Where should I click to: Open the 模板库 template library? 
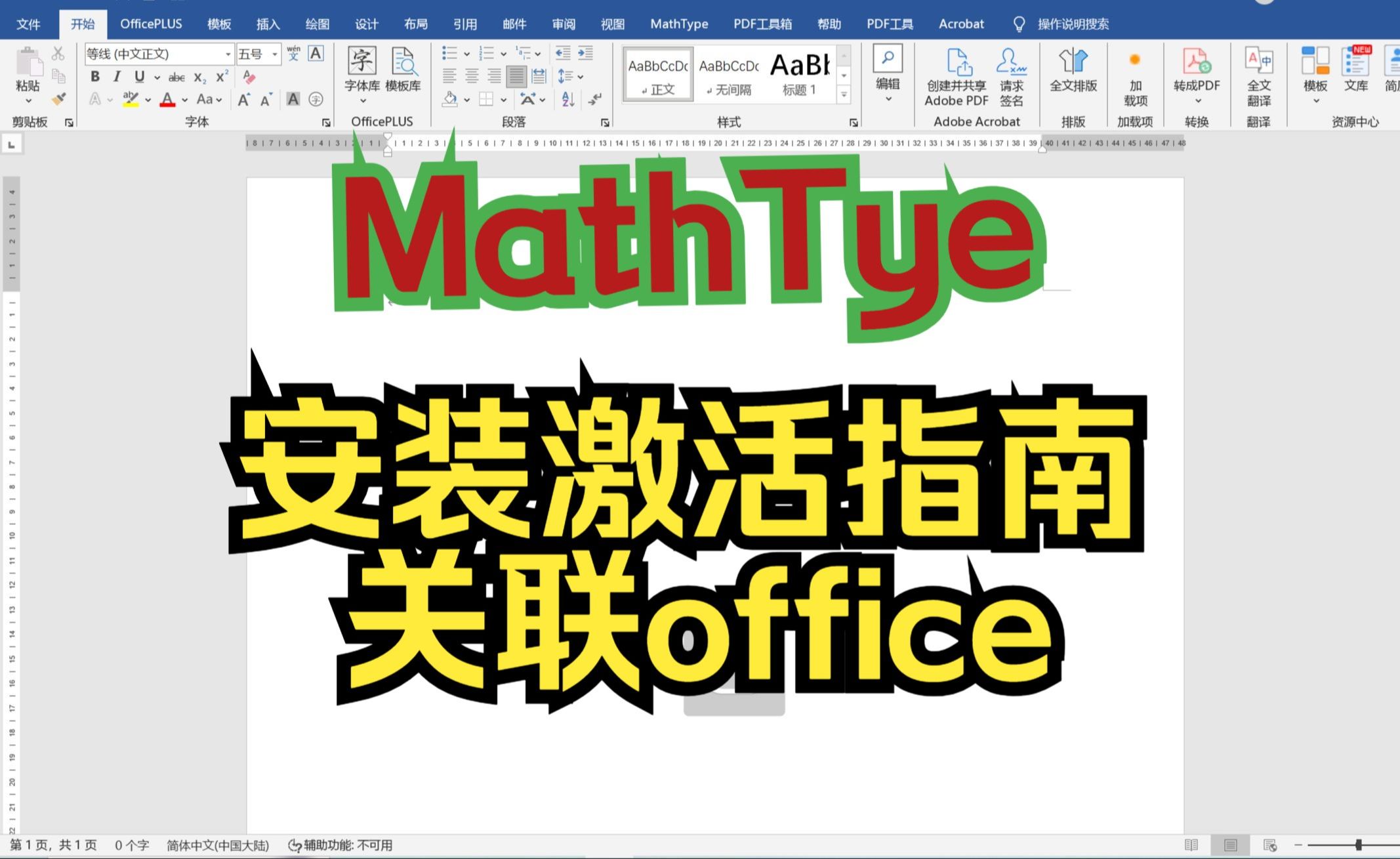point(403,69)
